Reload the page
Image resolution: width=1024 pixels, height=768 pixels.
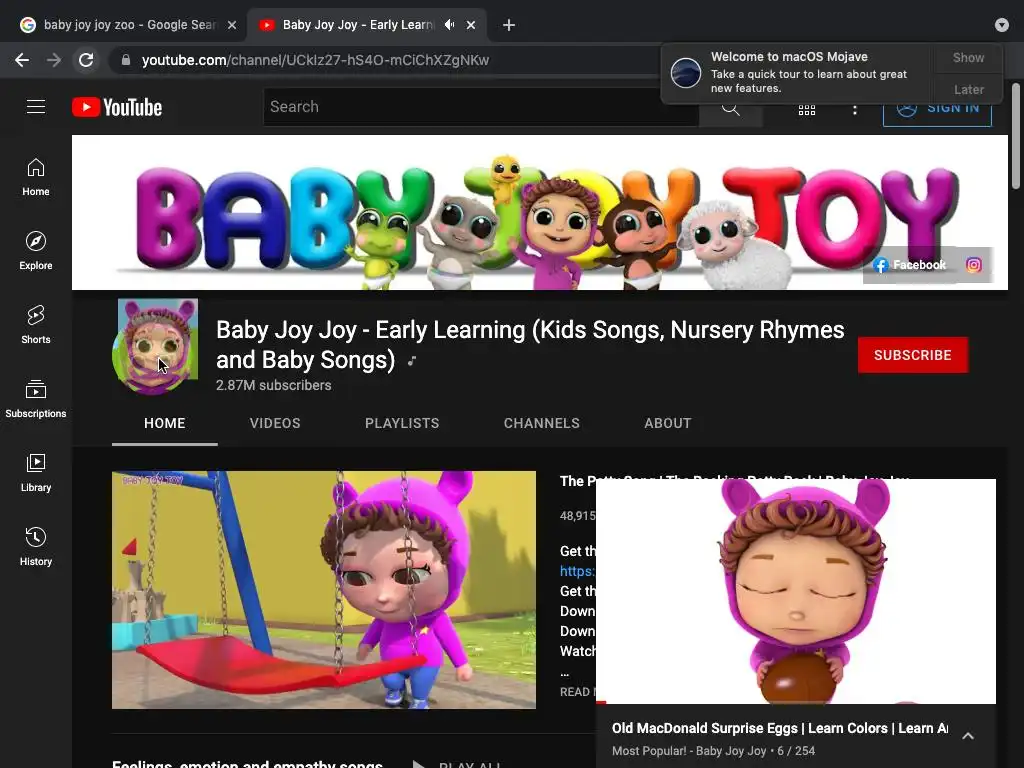(x=86, y=60)
